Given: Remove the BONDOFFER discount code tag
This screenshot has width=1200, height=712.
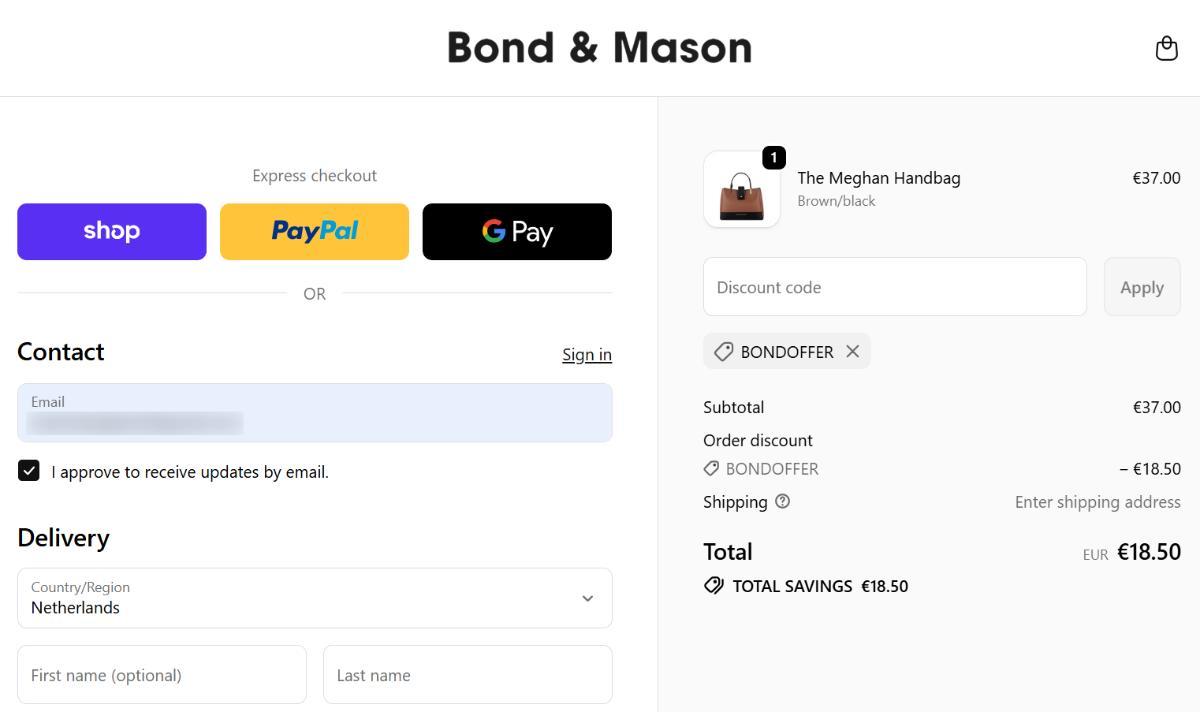Looking at the screenshot, I should coord(852,351).
